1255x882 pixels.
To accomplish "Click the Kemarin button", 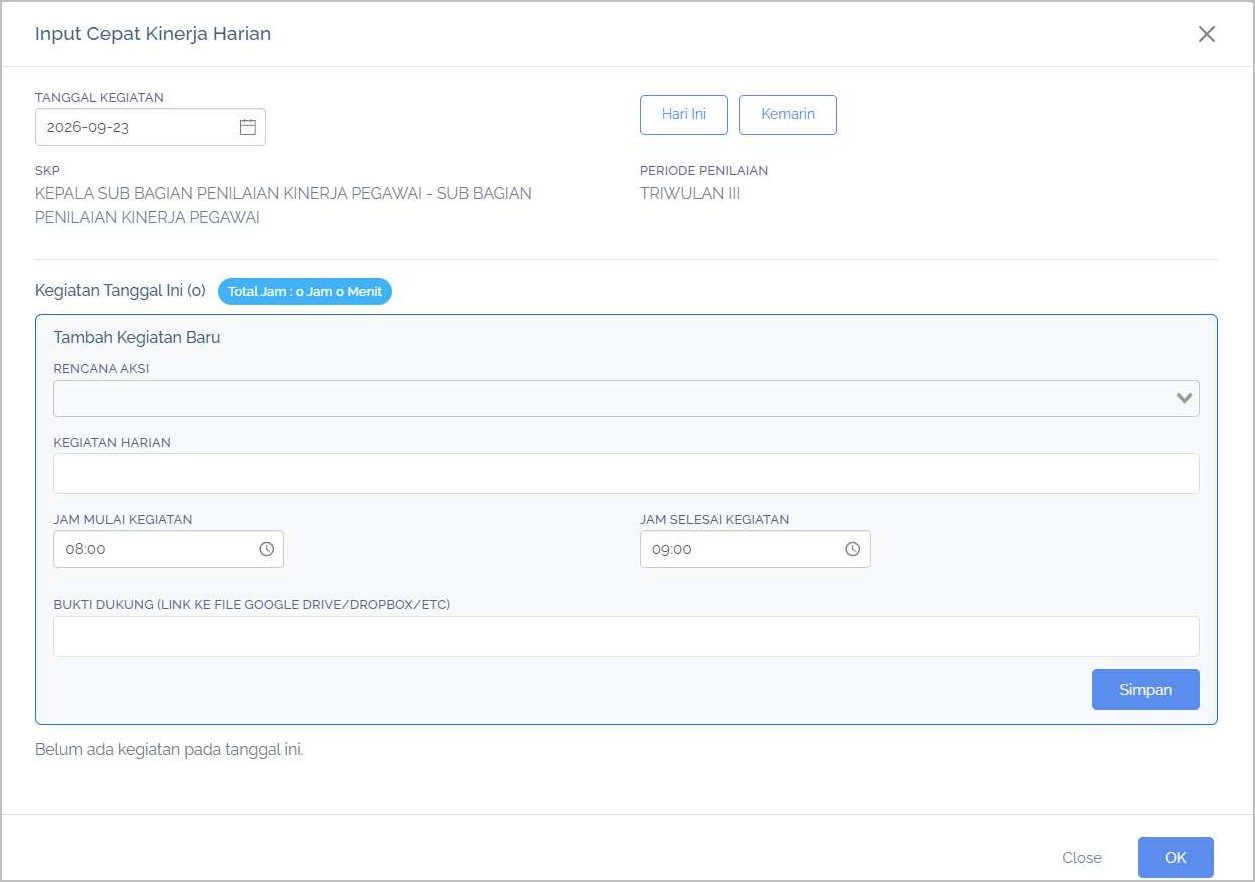I will point(788,114).
